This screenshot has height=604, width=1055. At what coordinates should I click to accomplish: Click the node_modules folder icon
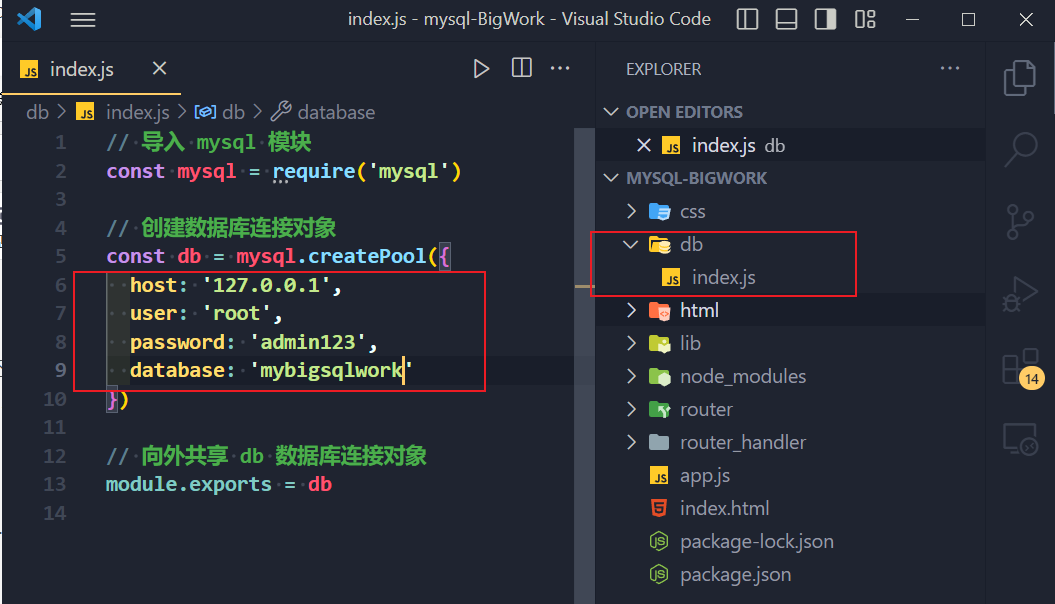coord(659,376)
